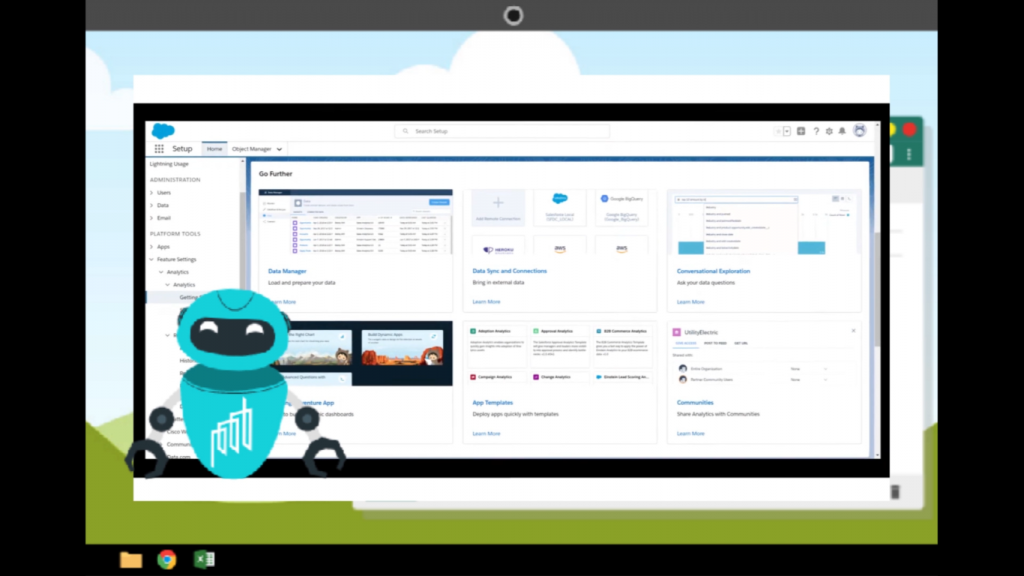Click the Campaign Analytics template icon
The height and width of the screenshot is (576, 1024).
(x=473, y=377)
